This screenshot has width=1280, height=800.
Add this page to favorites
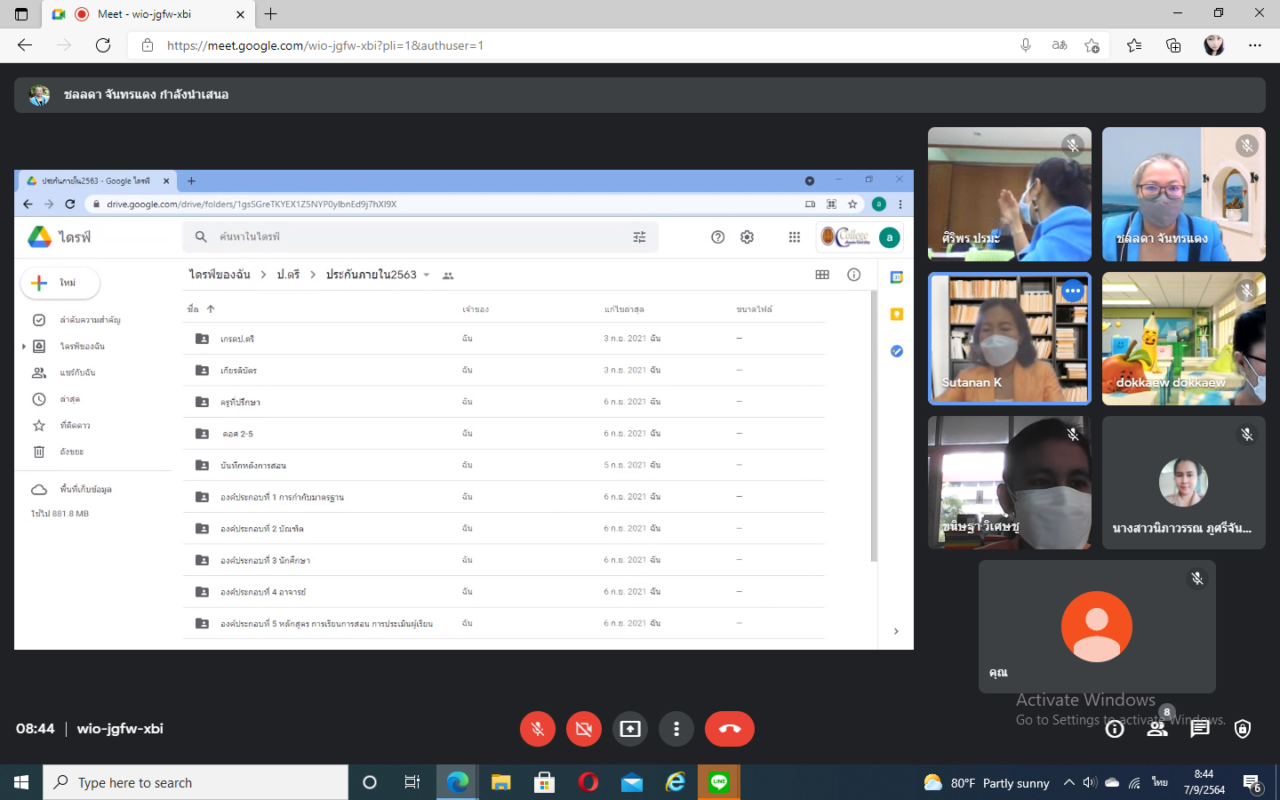pos(1092,45)
